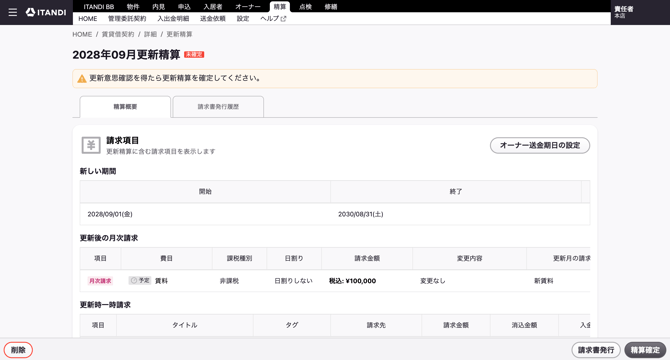Viewport: 670px width, 360px height.
Task: Open 設定 submenu item
Action: (x=243, y=19)
